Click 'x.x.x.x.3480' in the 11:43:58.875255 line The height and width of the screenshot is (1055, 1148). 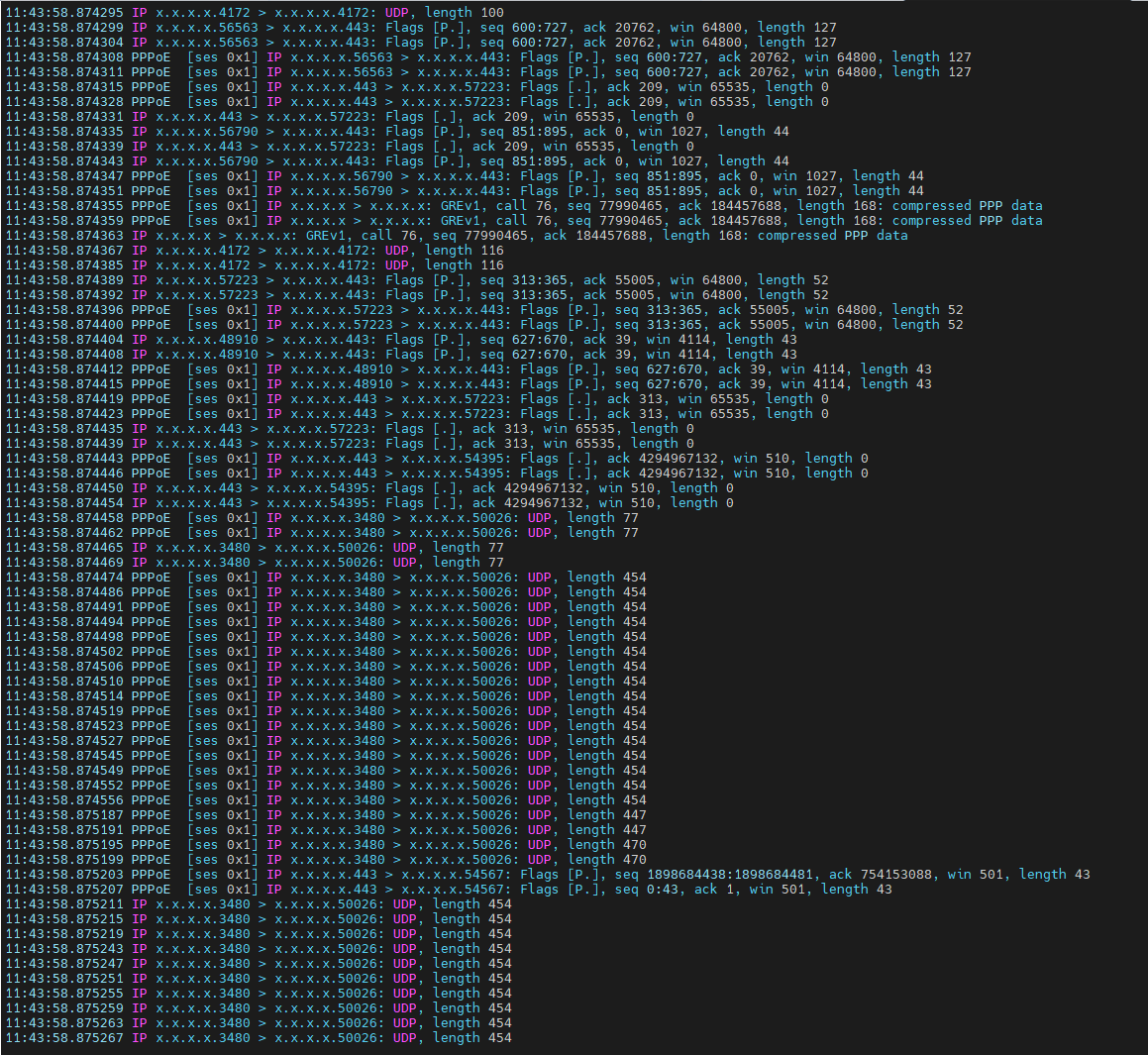coord(203,994)
